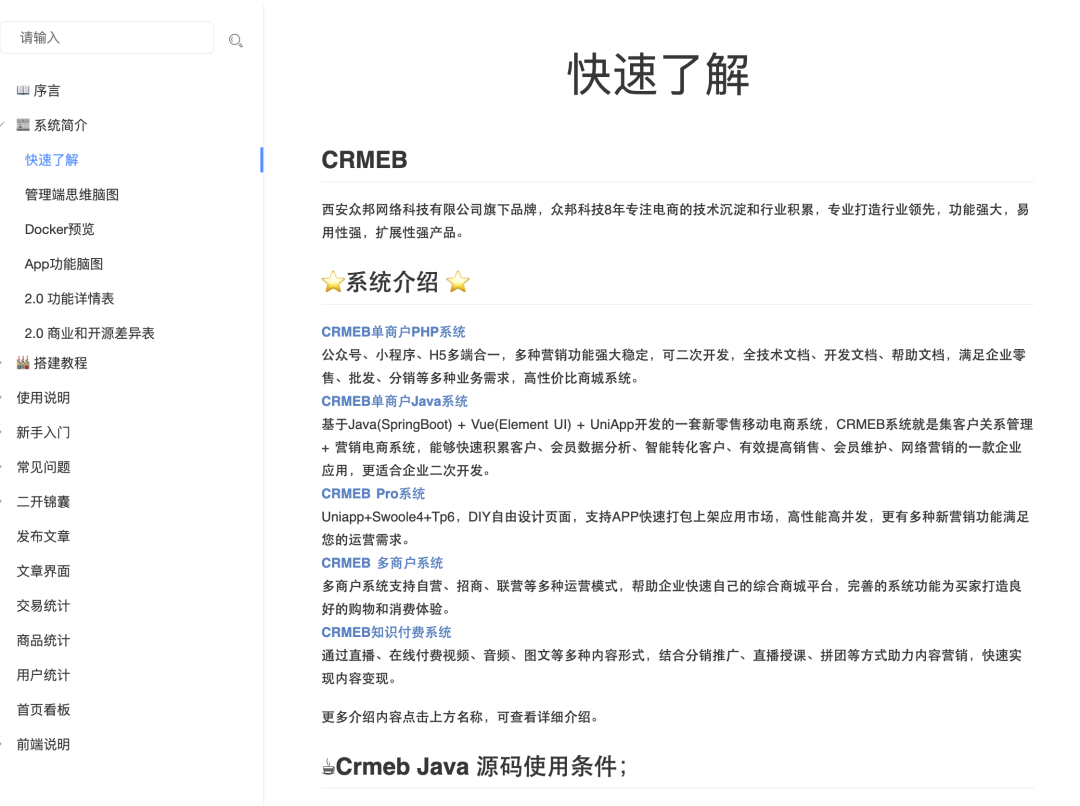This screenshot has width=1080, height=806.
Task: Open 管理端思维脑图 page
Action: [x=72, y=194]
